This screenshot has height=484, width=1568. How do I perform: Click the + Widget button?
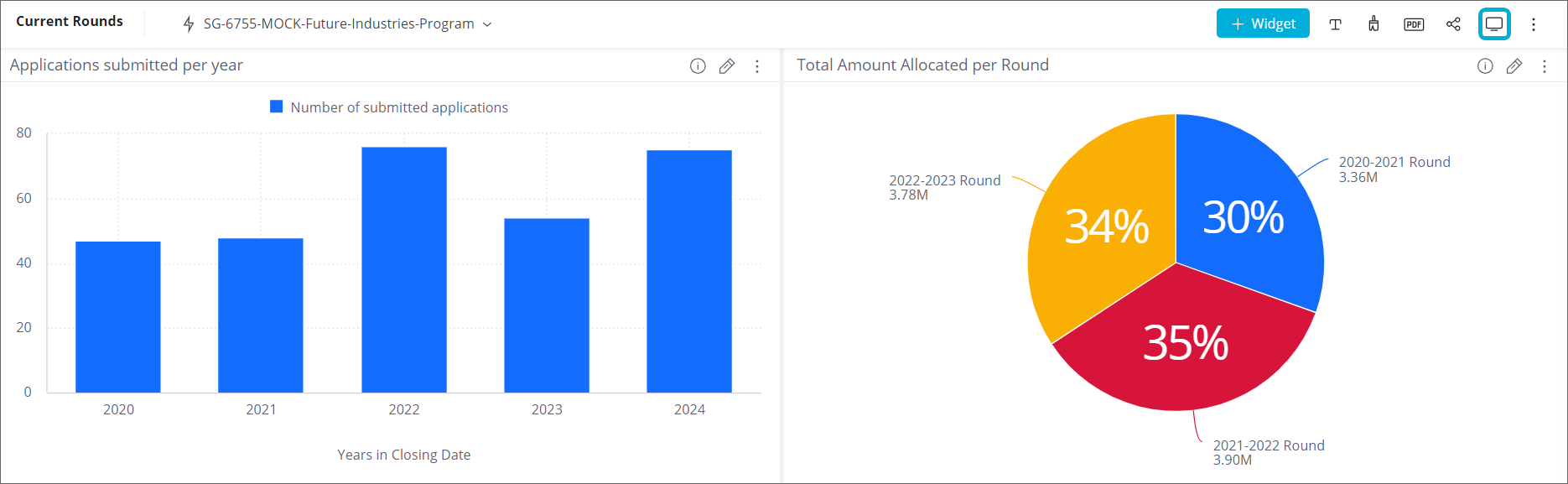pyautogui.click(x=1263, y=24)
